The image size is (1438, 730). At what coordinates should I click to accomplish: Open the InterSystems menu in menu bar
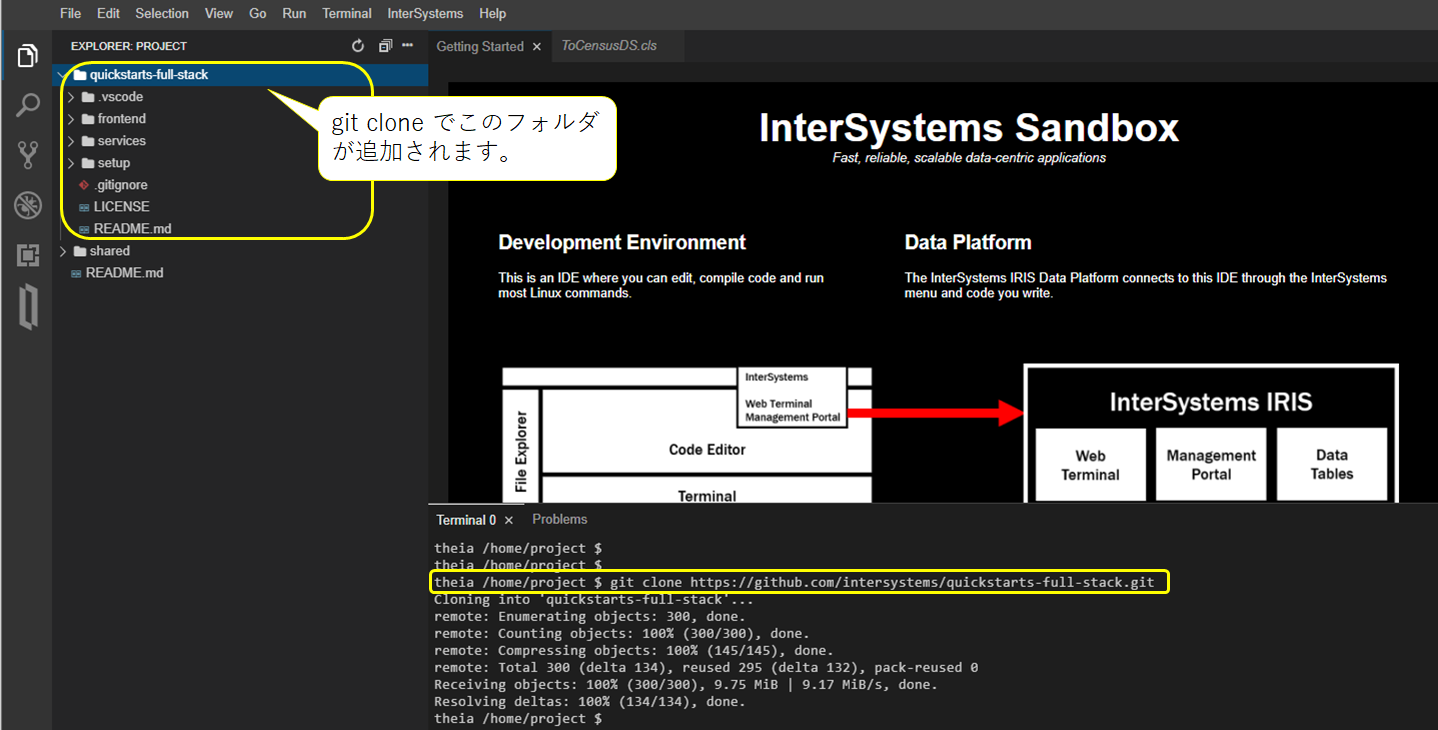(x=425, y=14)
